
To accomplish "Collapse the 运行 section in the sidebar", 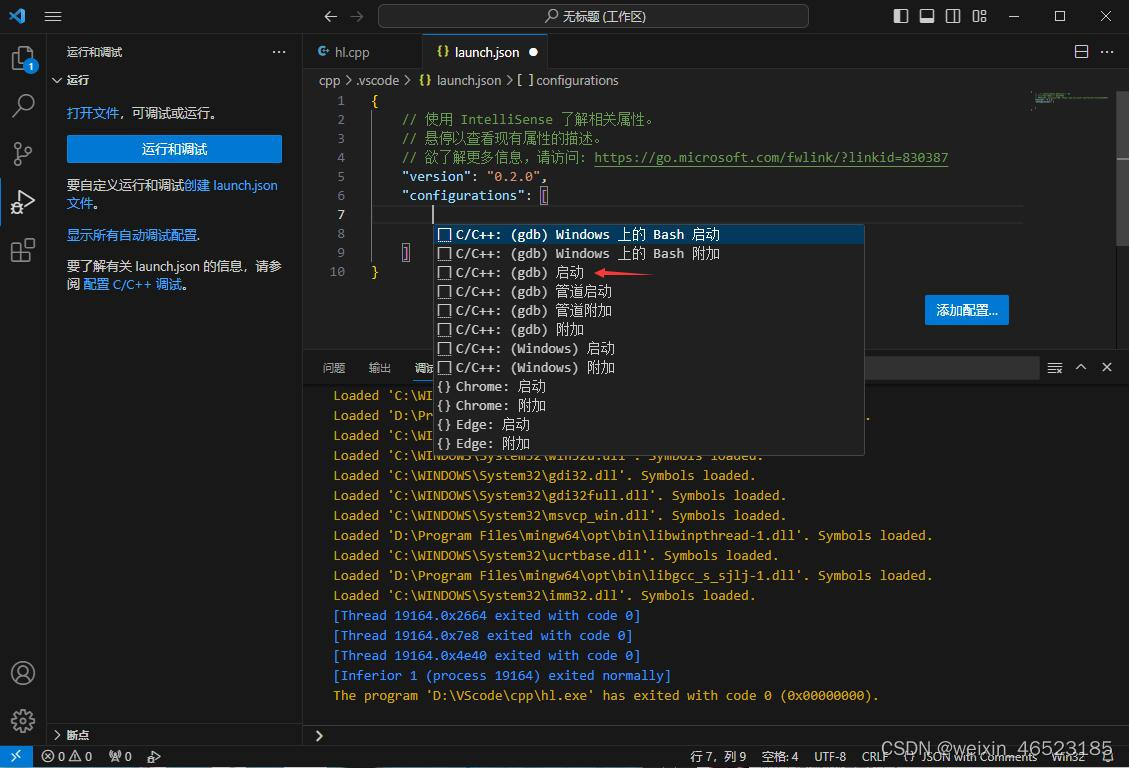I will [x=58, y=79].
